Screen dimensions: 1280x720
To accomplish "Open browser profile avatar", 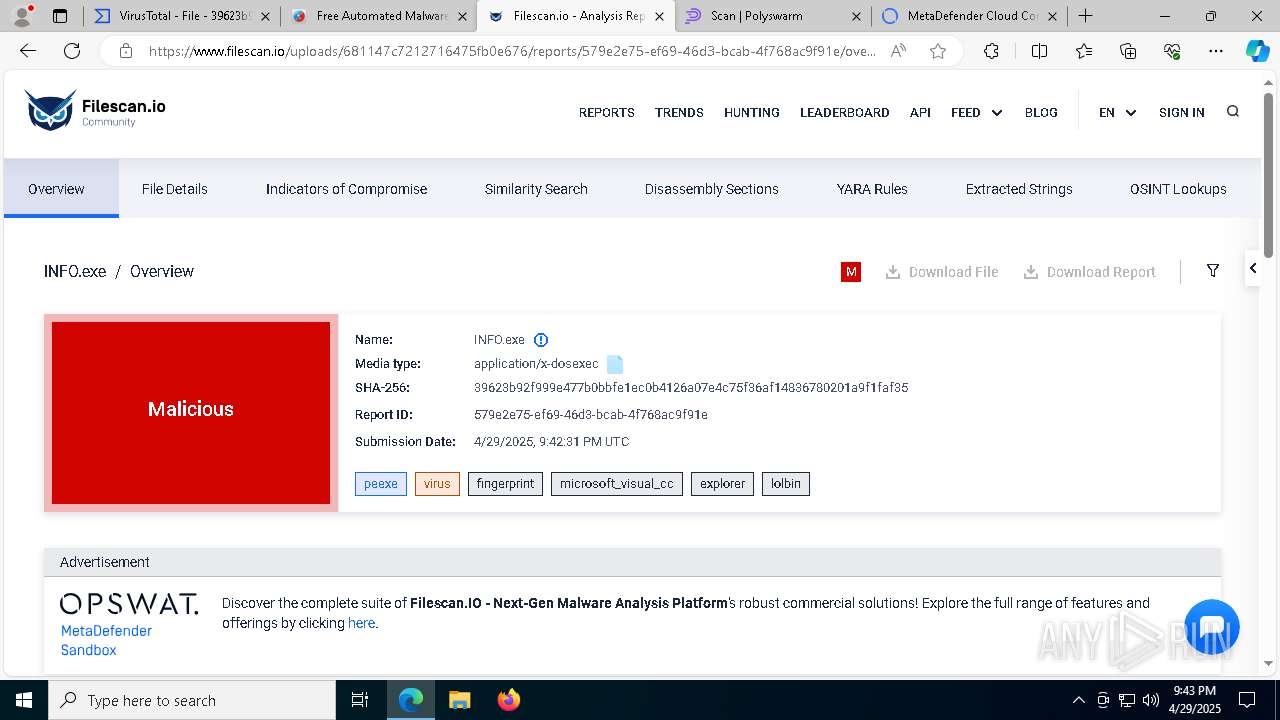I will (22, 16).
